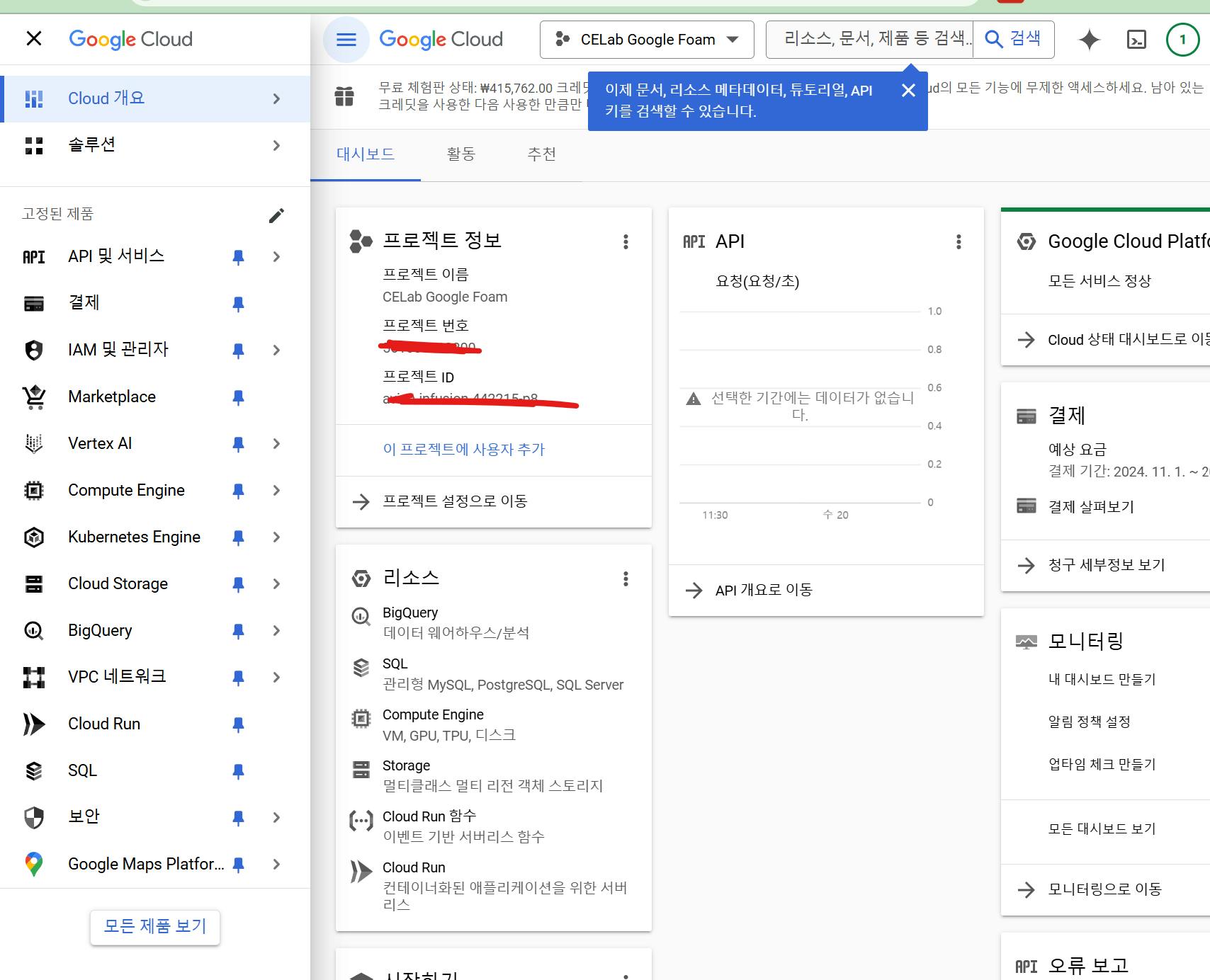Click 내 대시보드 만들기 in 모니터링
Viewport: 1210px width, 980px height.
point(1102,680)
